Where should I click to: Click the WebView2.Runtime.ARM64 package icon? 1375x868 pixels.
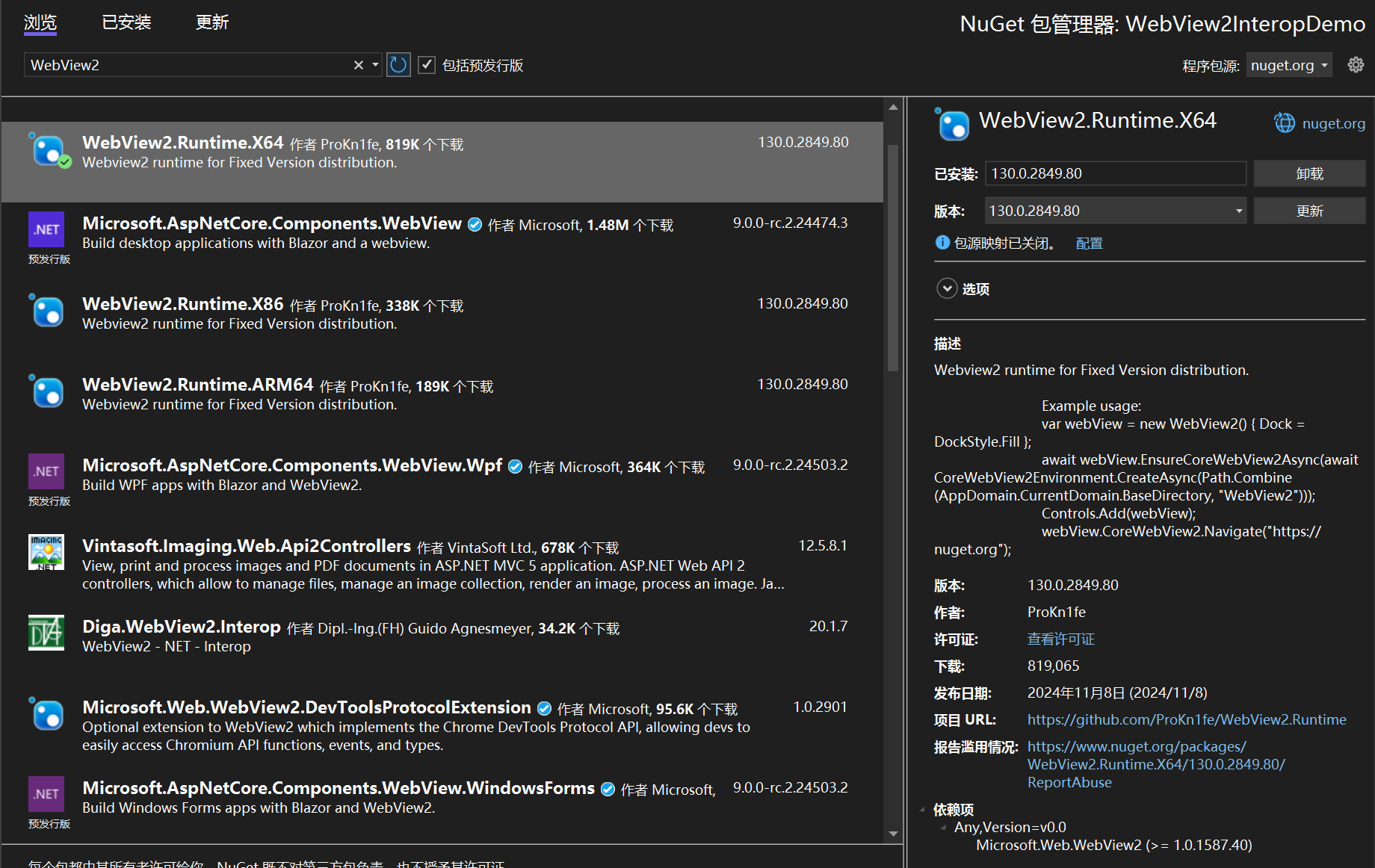pyautogui.click(x=48, y=391)
